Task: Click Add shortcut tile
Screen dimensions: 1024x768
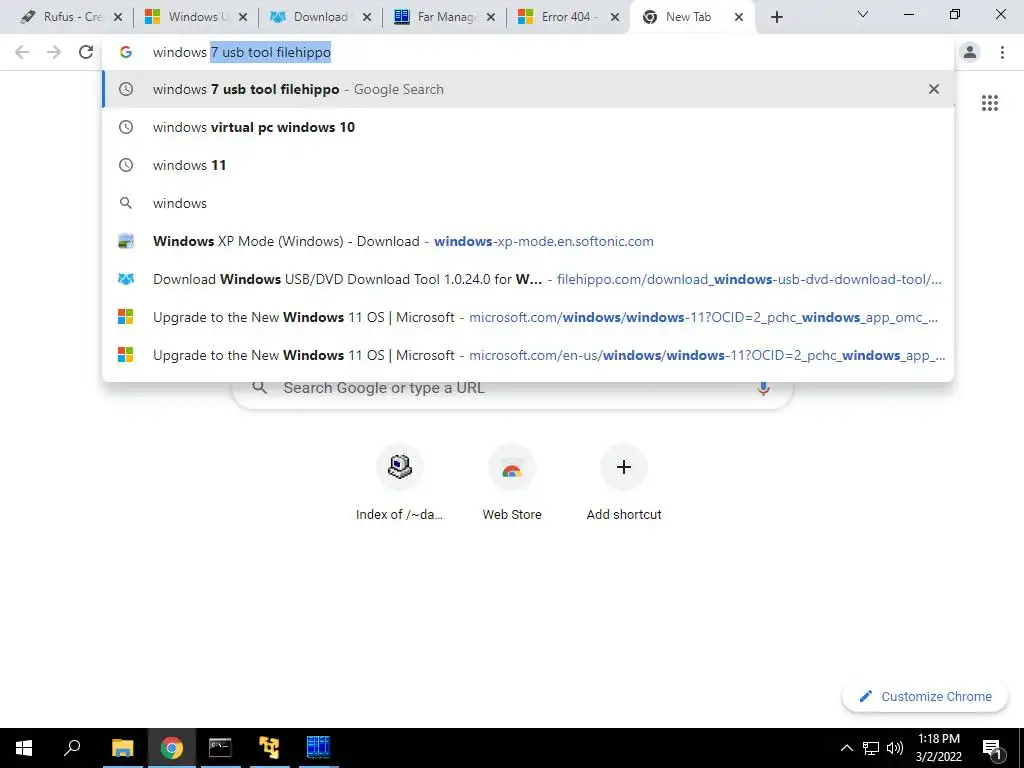Action: point(624,483)
